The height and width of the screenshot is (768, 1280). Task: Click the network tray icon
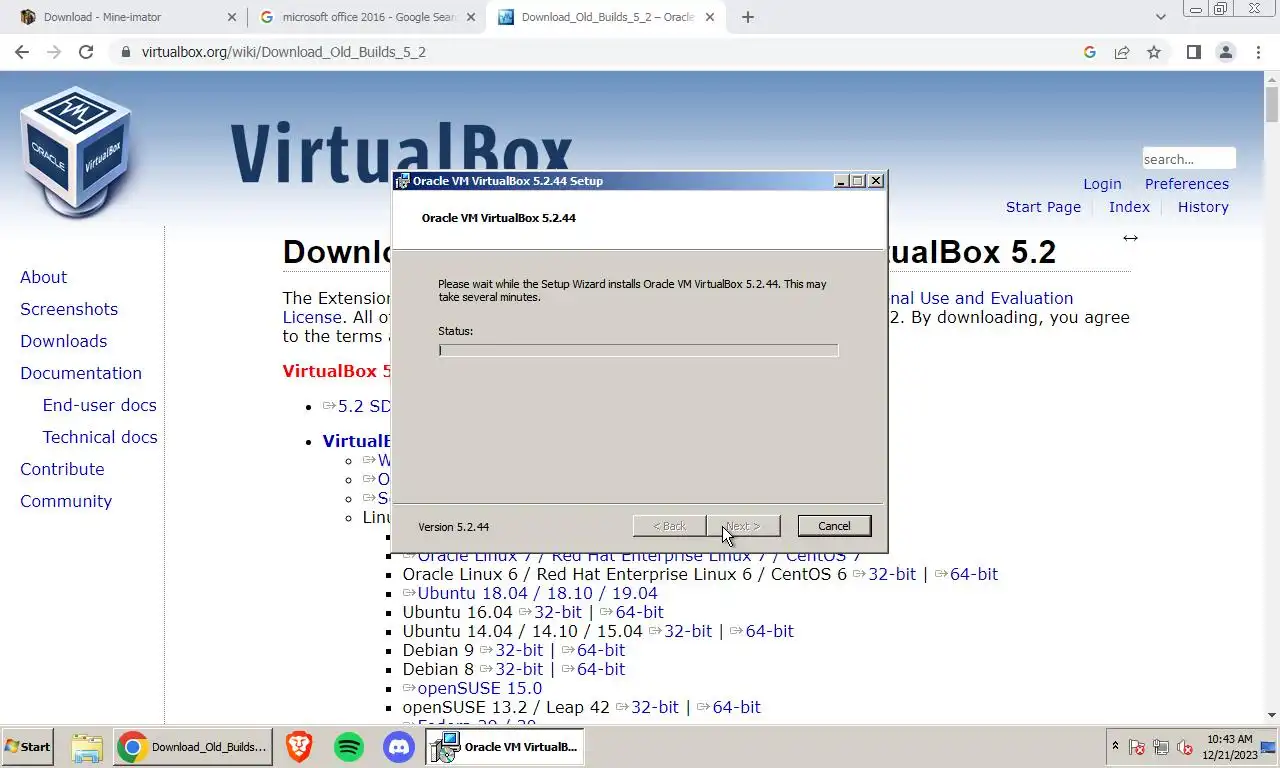coord(1161,747)
